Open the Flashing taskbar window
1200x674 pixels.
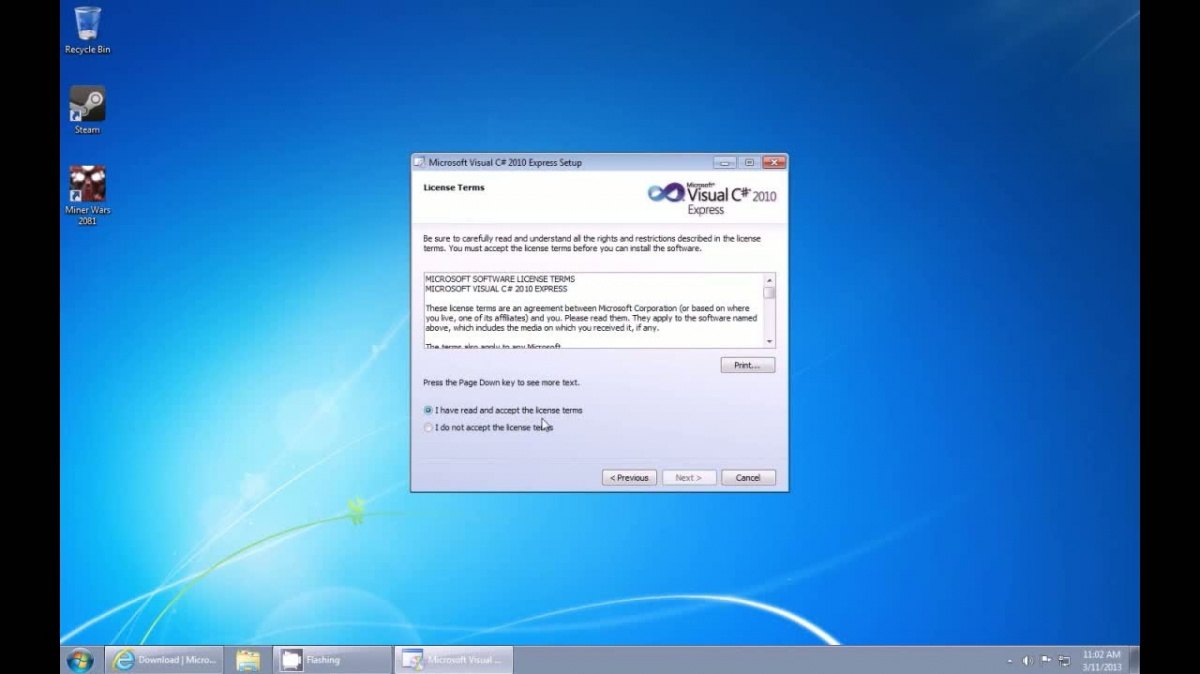(331, 660)
